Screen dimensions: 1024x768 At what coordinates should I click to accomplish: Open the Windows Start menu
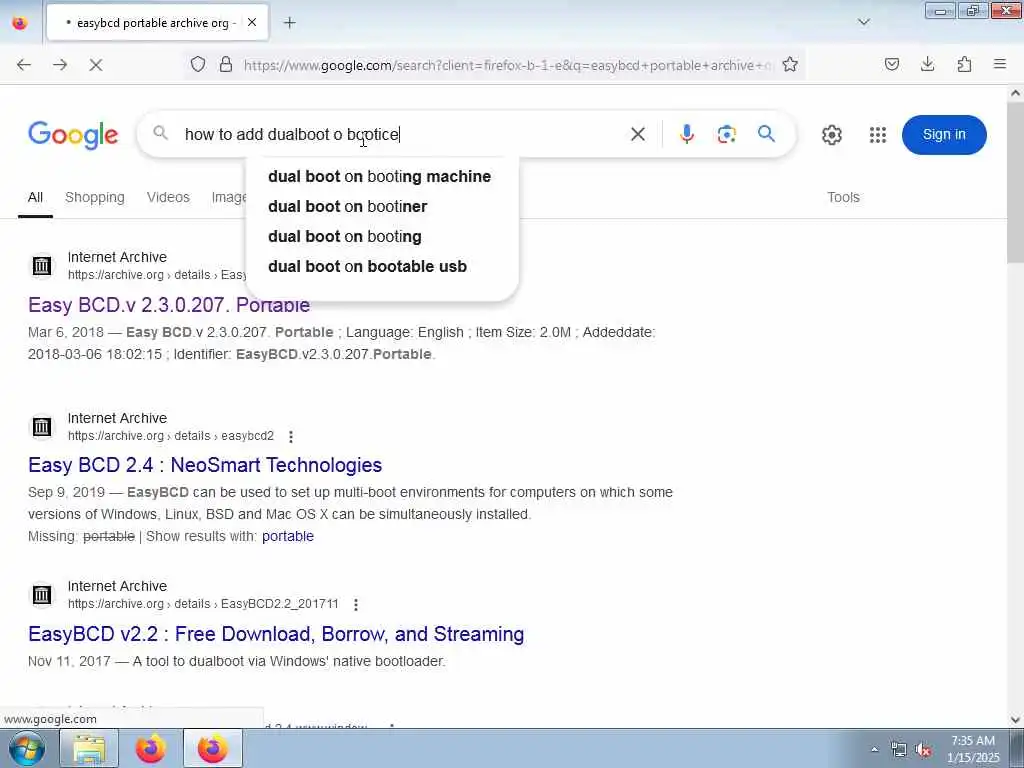[x=26, y=748]
